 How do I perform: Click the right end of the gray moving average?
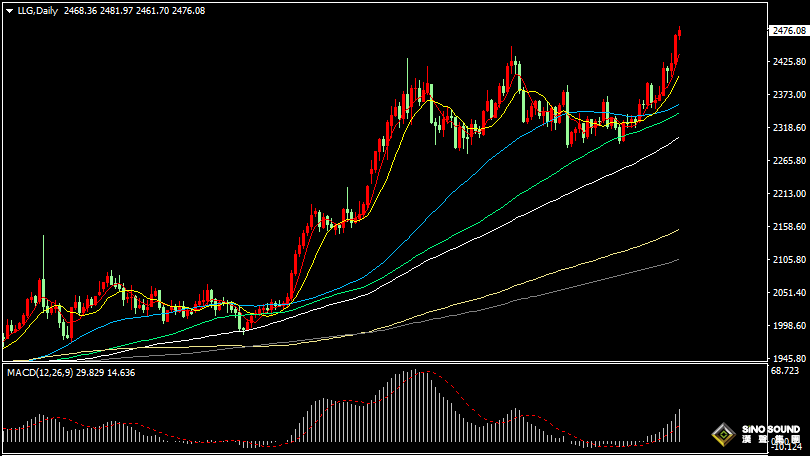point(678,260)
